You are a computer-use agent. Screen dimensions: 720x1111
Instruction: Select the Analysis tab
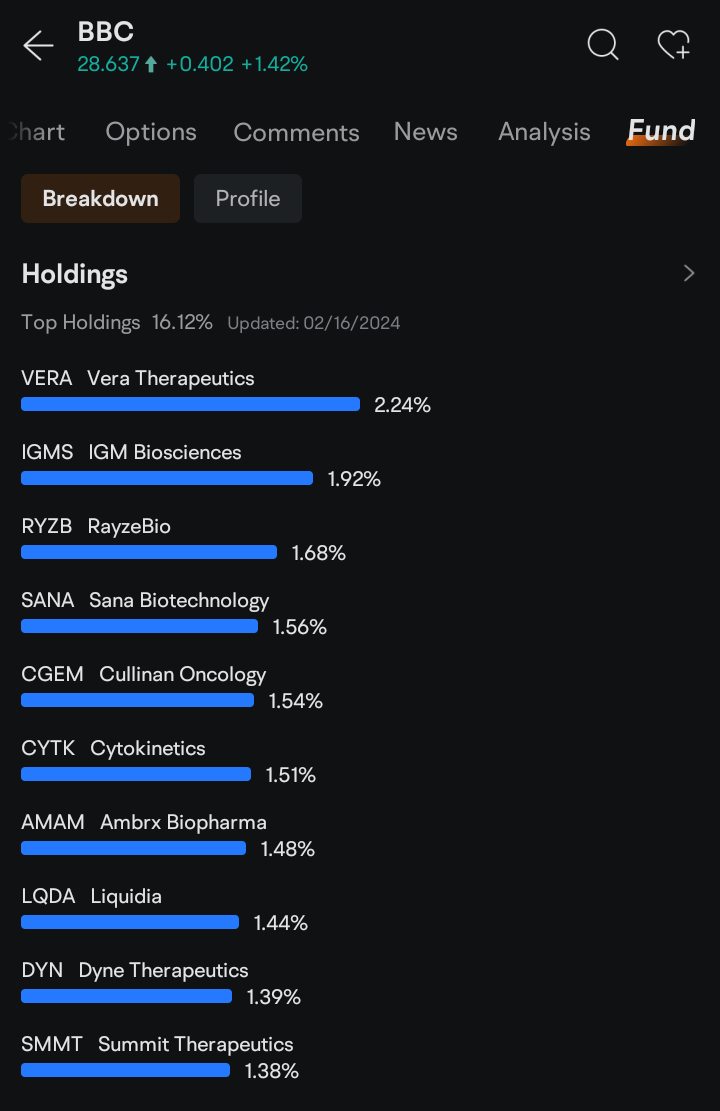tap(544, 132)
